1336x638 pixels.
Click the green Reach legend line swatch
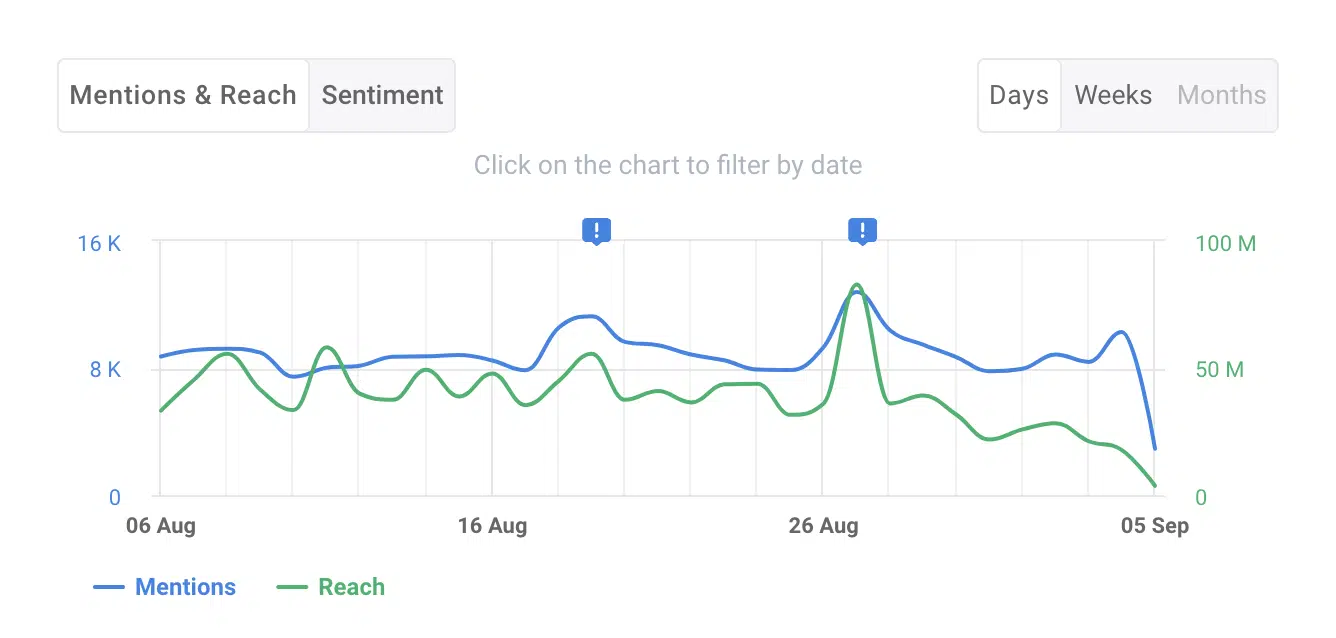291,588
